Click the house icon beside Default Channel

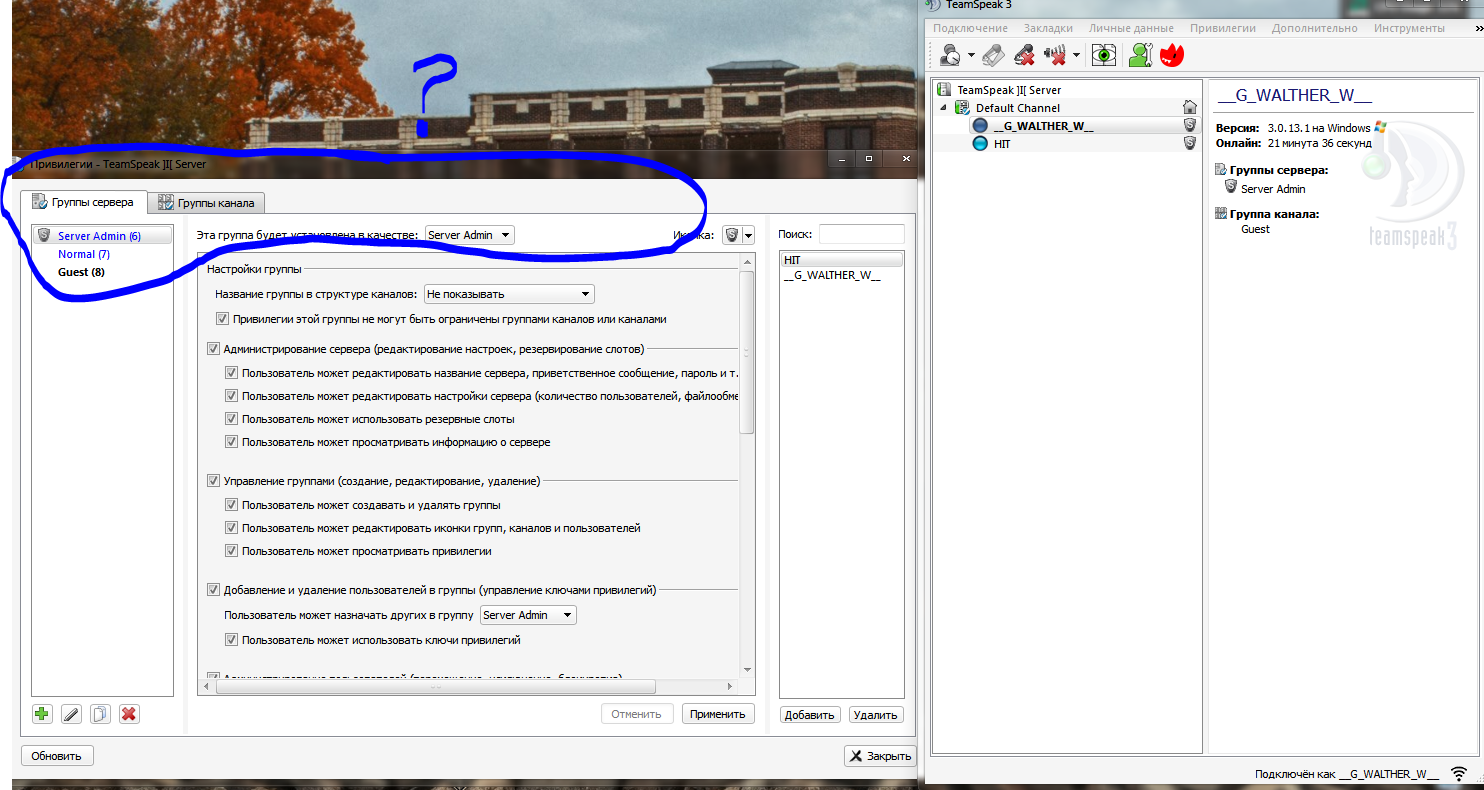coord(1189,107)
